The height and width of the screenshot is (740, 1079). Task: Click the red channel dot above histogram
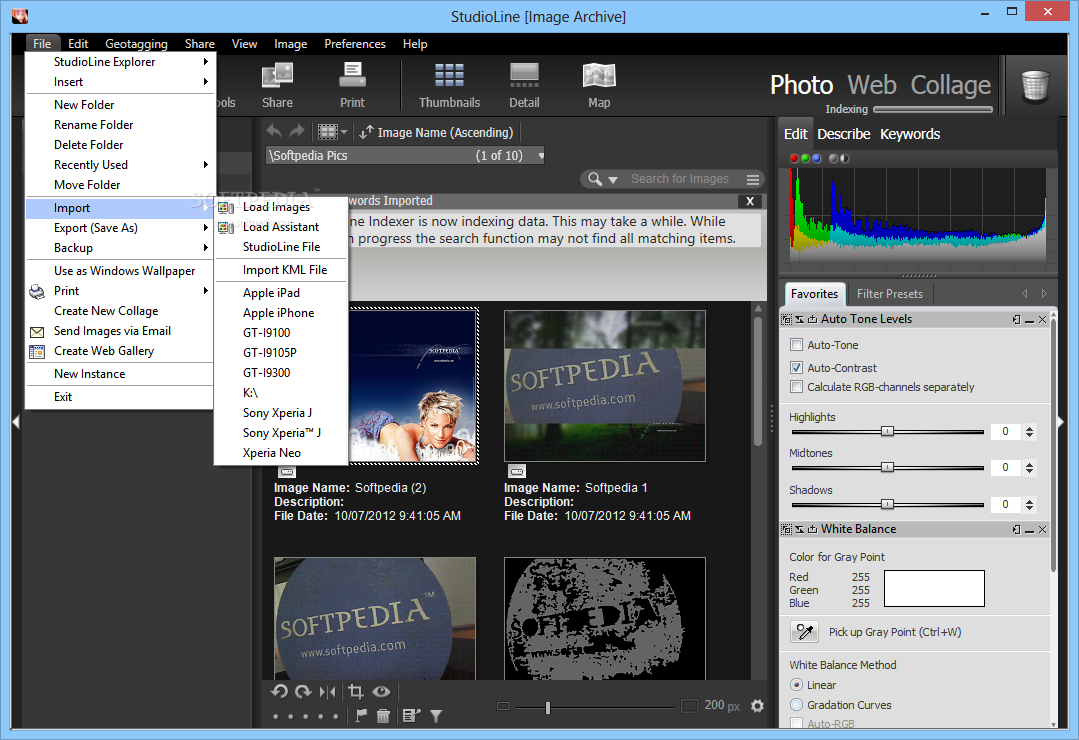pyautogui.click(x=793, y=158)
